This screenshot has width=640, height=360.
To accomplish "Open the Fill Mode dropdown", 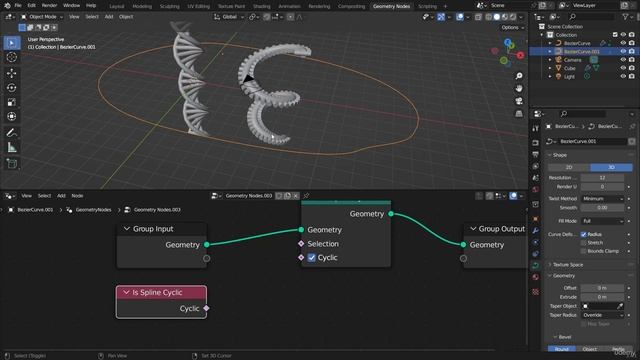I will [x=602, y=221].
